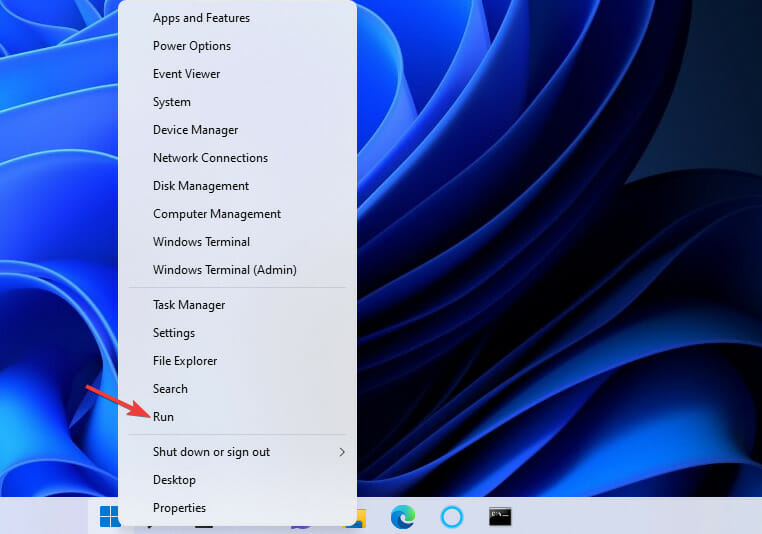Image resolution: width=762 pixels, height=534 pixels.
Task: Open the Command Prompt taskbar icon
Action: coord(500,517)
